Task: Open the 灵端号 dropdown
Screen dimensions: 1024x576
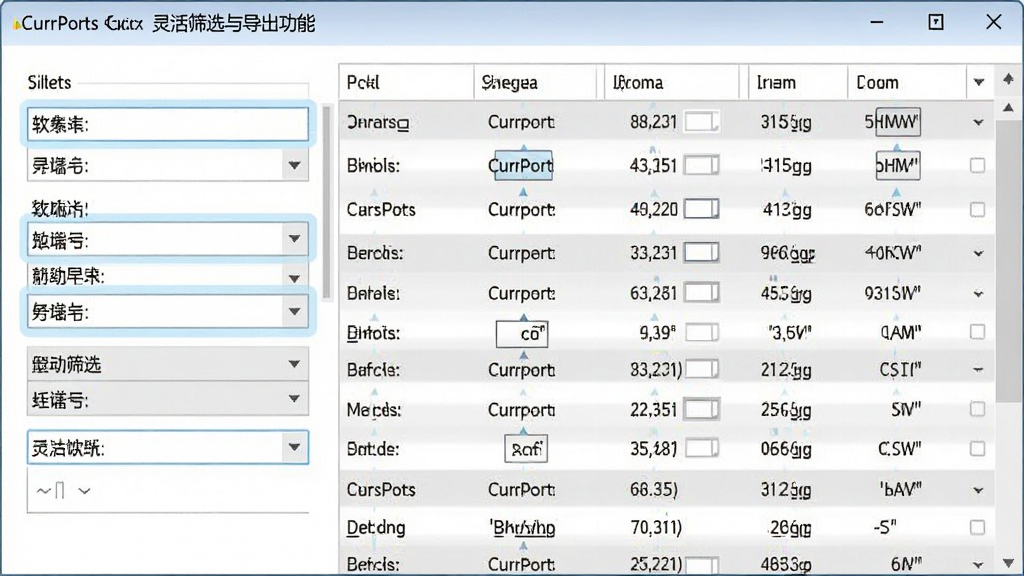Action: click(295, 165)
